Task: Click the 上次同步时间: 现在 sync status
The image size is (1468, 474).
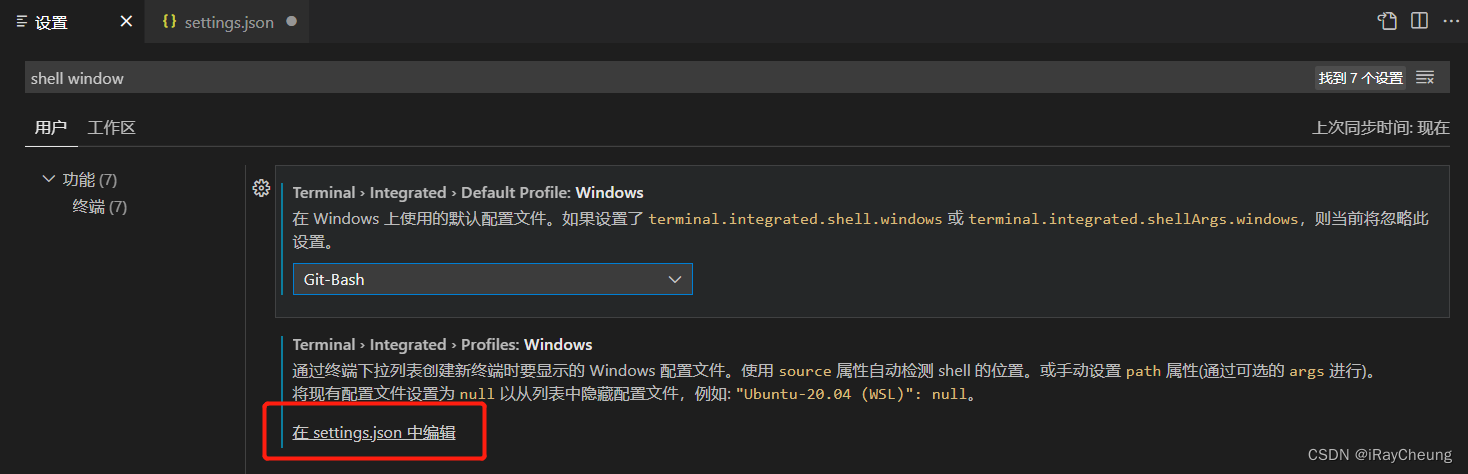Action: tap(1380, 127)
